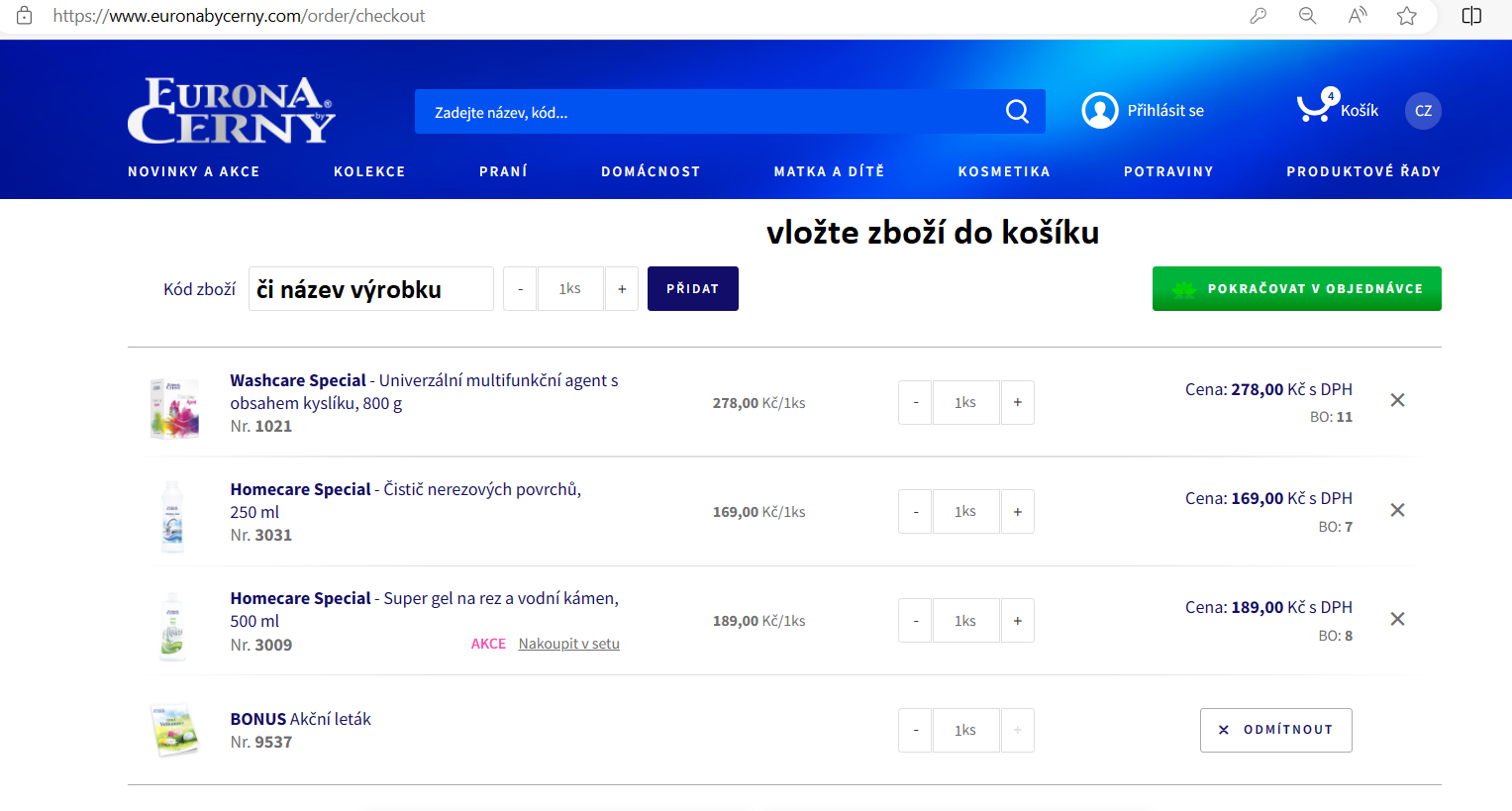
Task: Open the Domácnost menu category
Action: [x=650, y=171]
